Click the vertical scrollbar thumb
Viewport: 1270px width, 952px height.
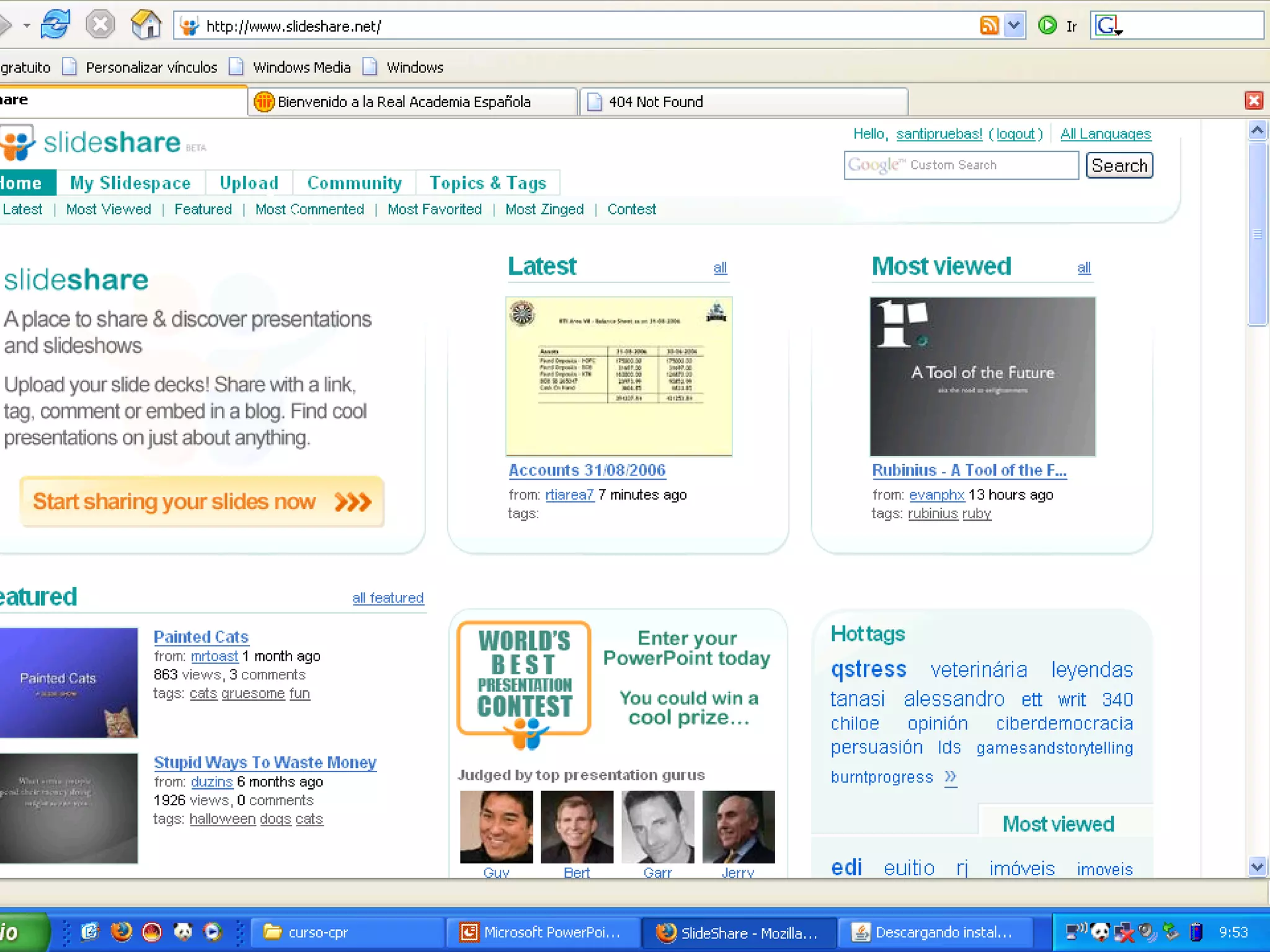click(x=1257, y=234)
